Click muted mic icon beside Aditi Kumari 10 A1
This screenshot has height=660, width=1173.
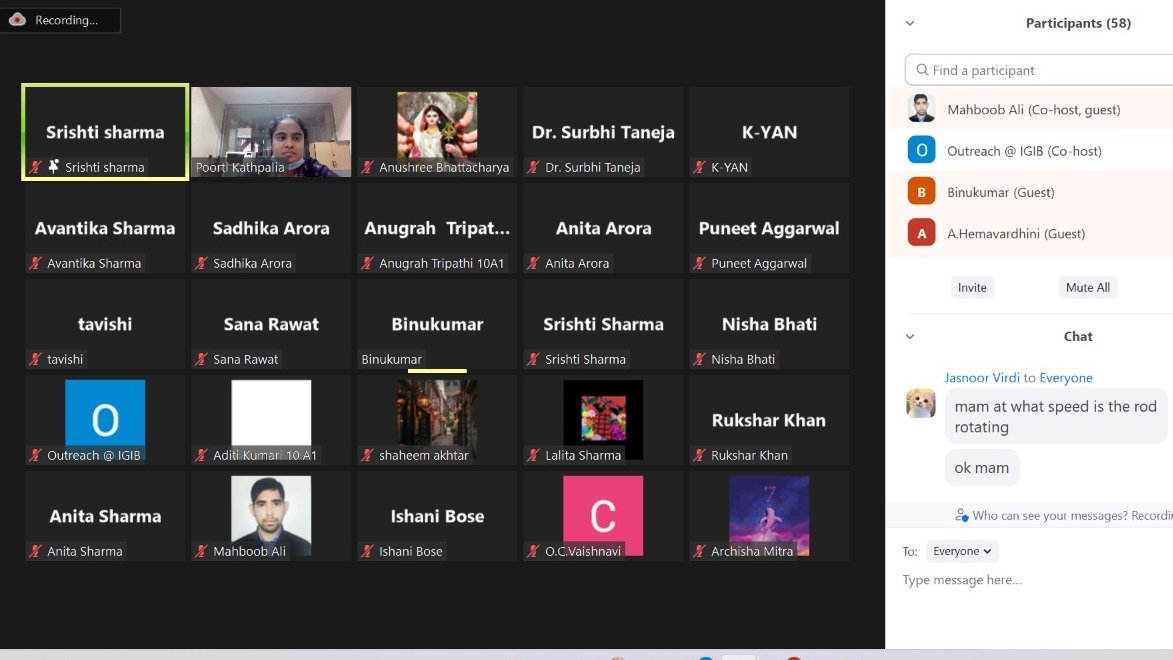click(x=201, y=455)
